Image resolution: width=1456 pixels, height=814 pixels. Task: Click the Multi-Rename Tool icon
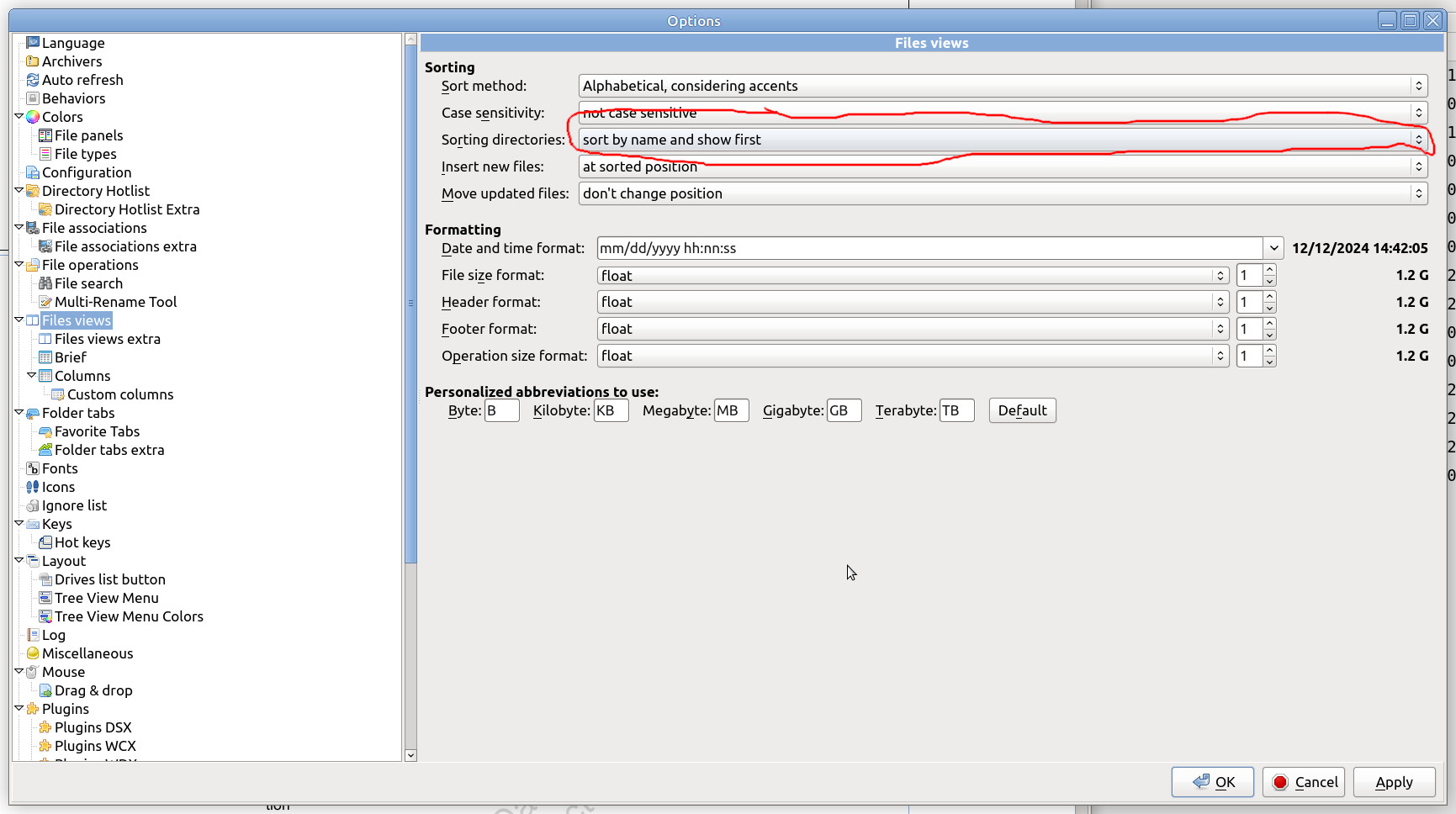point(45,302)
